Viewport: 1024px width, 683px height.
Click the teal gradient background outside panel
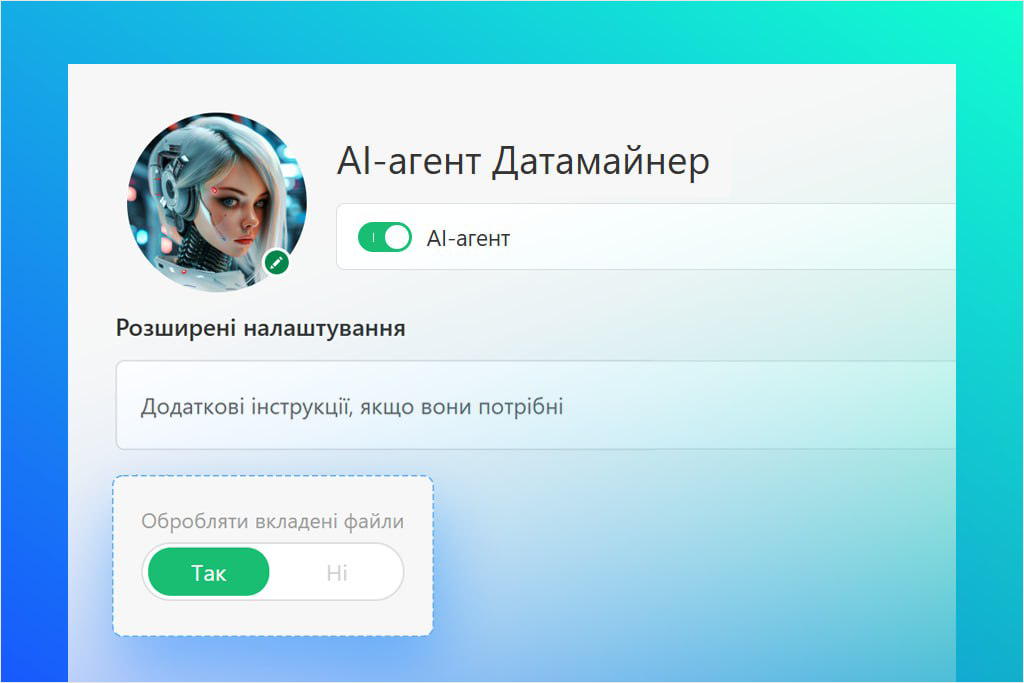tap(509, 31)
